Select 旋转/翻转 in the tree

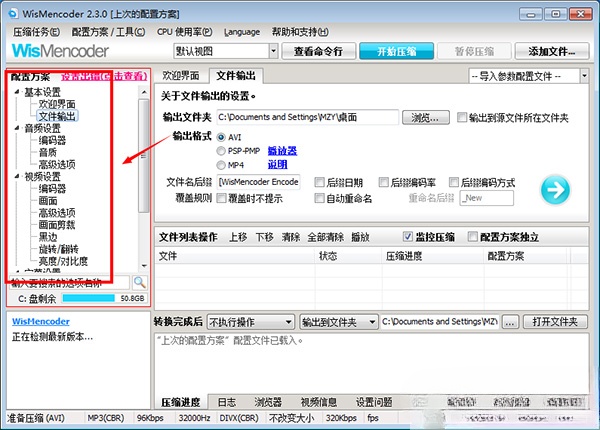pos(58,249)
